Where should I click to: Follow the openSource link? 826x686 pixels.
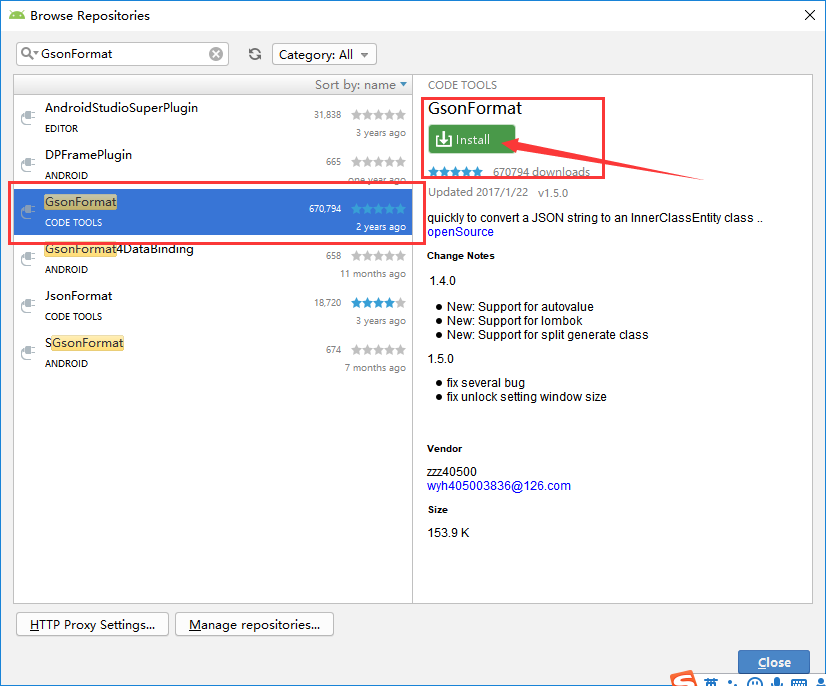pyautogui.click(x=460, y=232)
